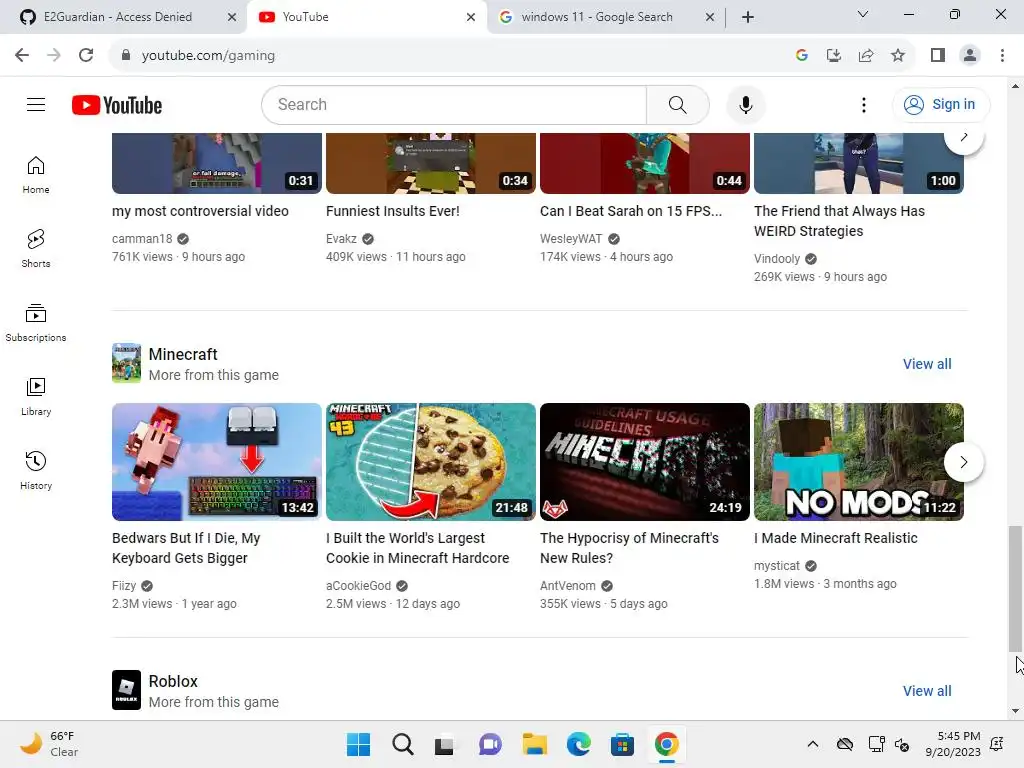Open the Roblox section title
Image resolution: width=1024 pixels, height=768 pixels.
[x=173, y=681]
